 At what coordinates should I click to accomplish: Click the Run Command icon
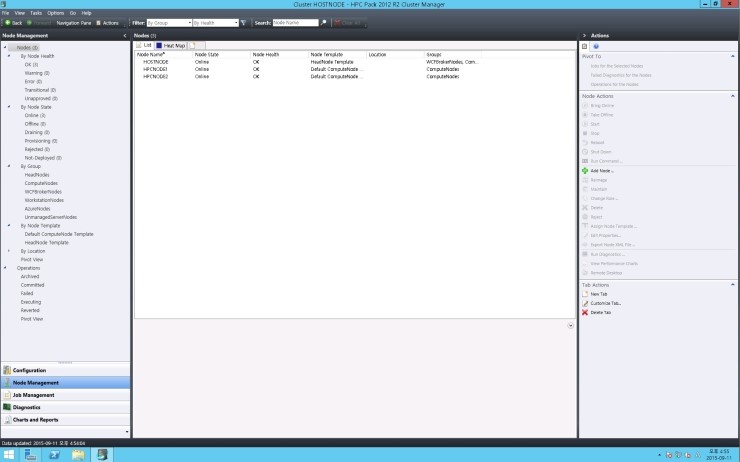(x=585, y=161)
